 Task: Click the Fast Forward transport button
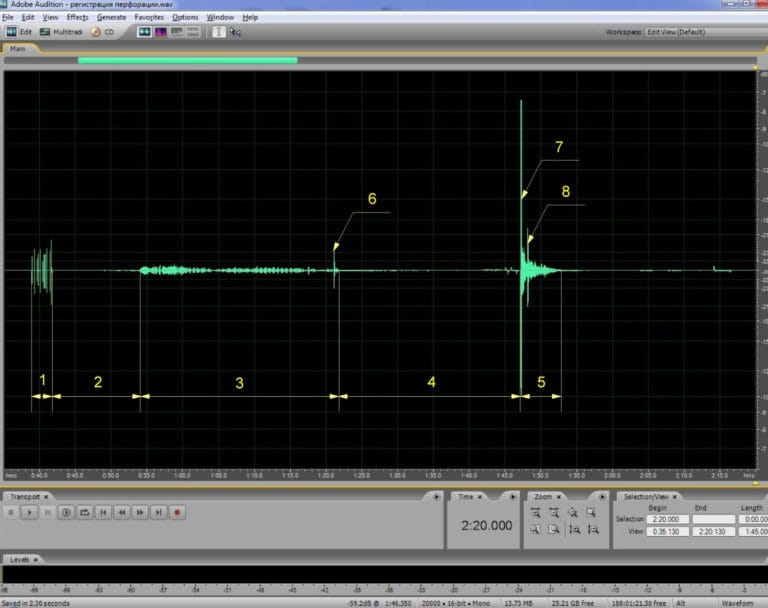coord(140,512)
